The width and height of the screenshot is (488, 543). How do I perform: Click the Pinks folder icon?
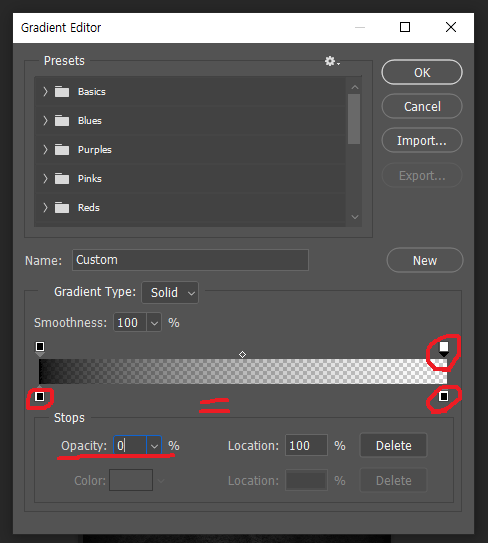(62, 179)
